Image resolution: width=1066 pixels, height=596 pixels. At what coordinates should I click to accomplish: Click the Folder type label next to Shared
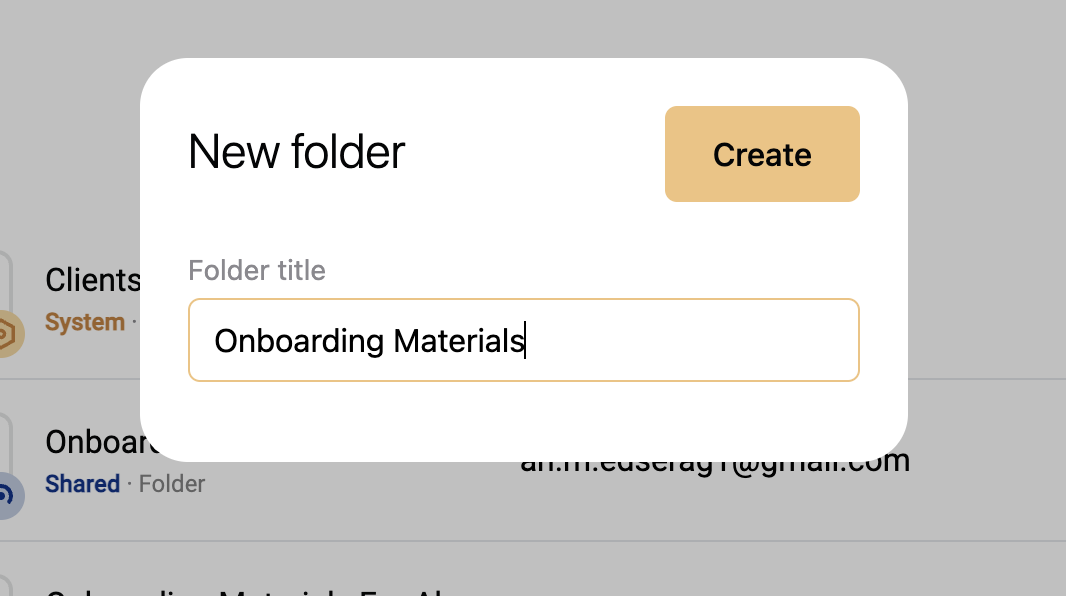click(x=172, y=484)
